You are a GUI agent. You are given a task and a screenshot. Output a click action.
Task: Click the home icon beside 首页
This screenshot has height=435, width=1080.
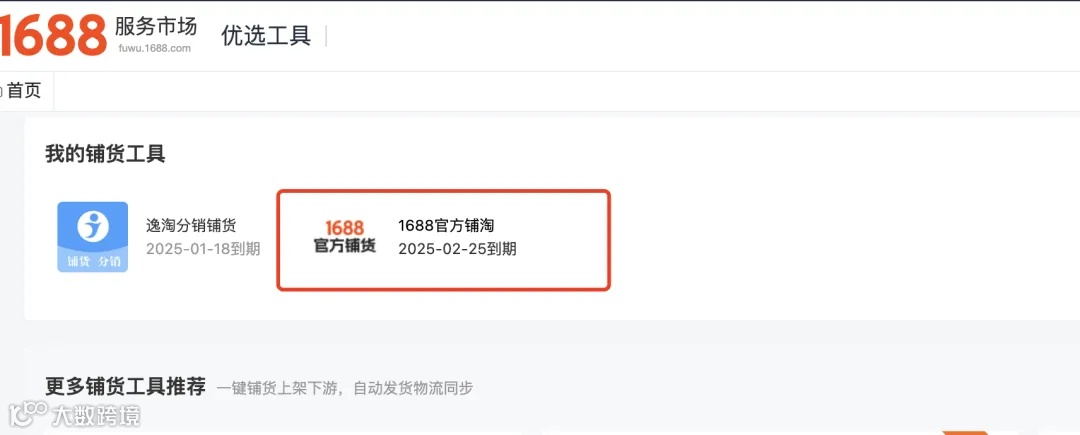1,91
